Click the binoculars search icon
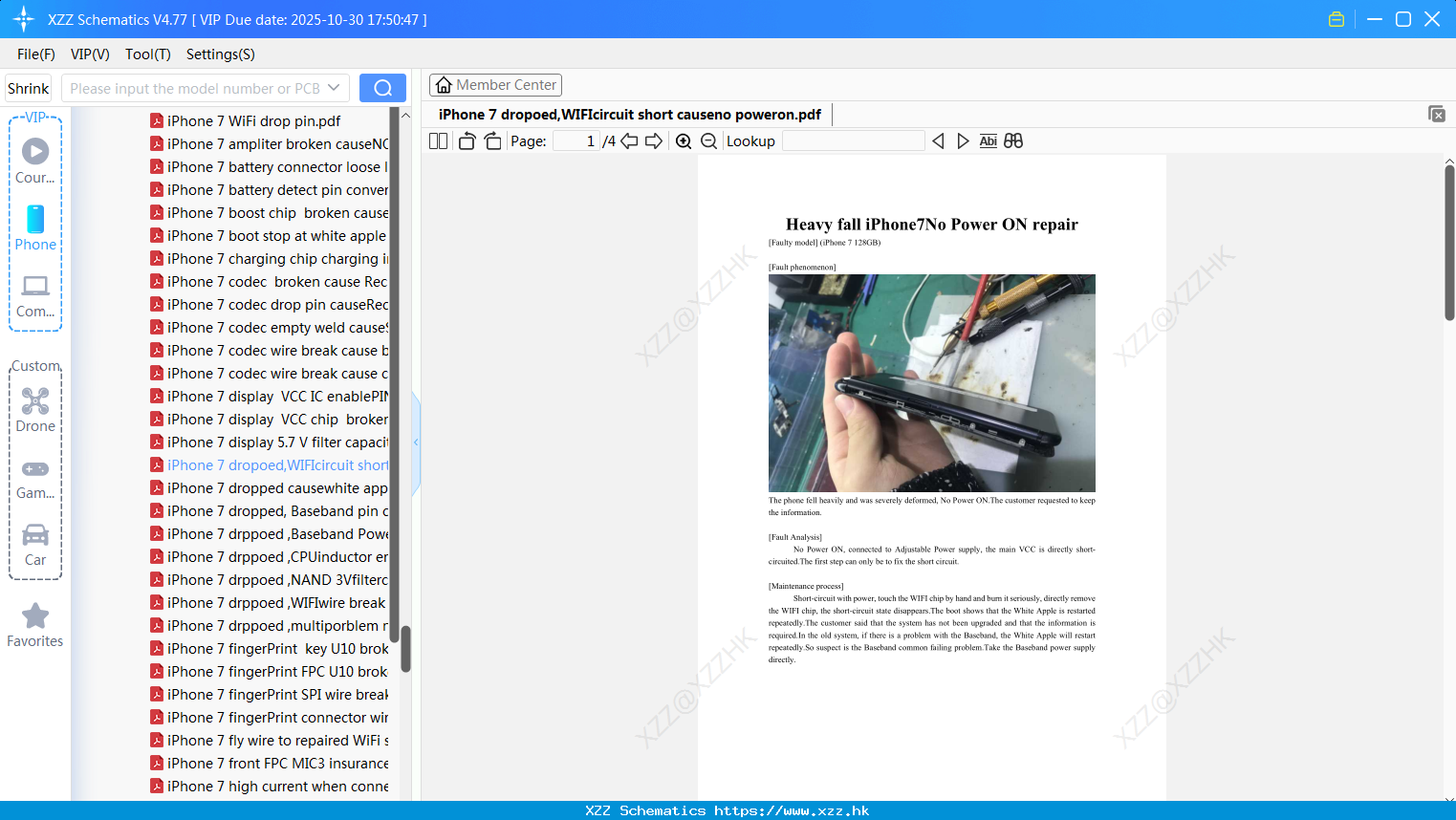The width and height of the screenshot is (1456, 820). [1013, 140]
